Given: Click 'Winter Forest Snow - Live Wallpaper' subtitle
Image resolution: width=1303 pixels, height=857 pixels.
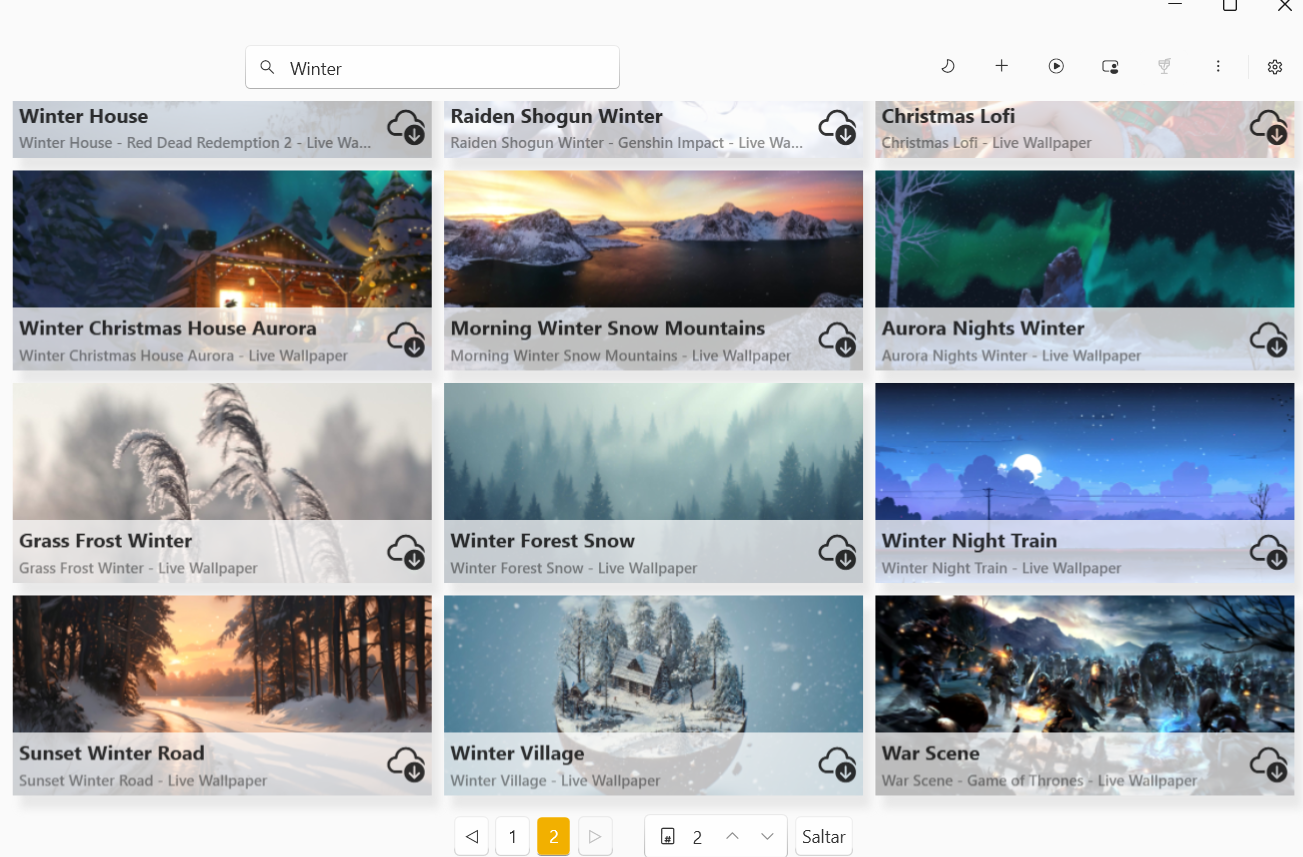Looking at the screenshot, I should point(574,568).
